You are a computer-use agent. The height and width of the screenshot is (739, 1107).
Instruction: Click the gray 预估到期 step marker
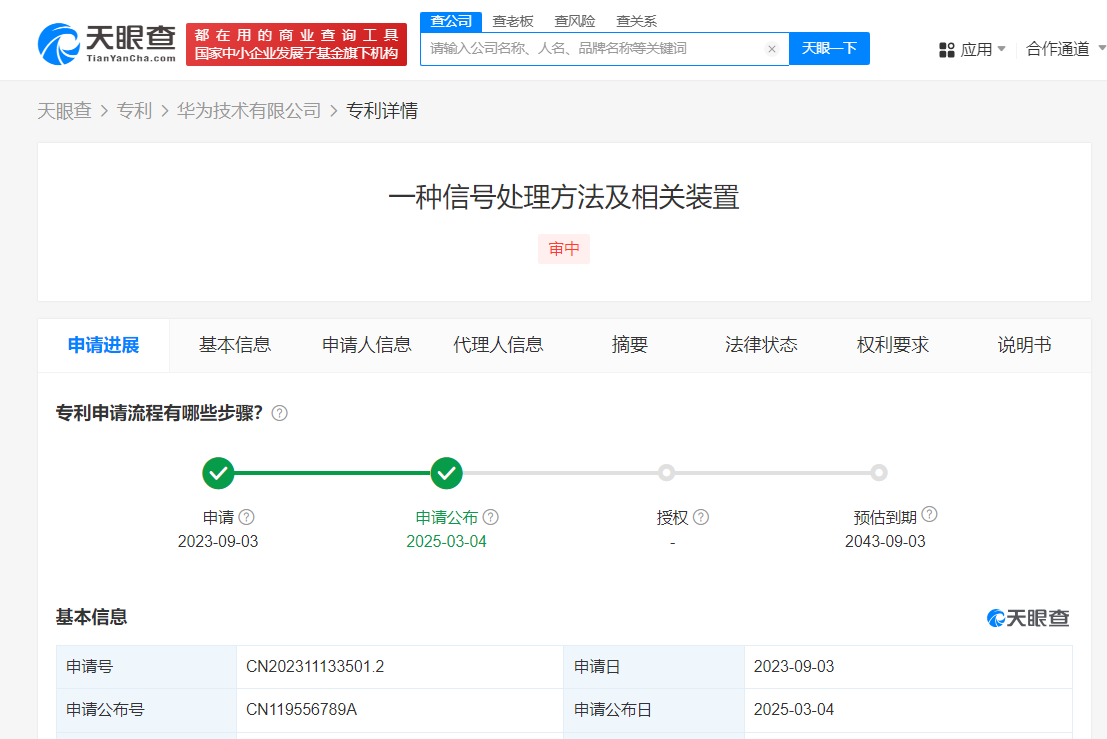(x=878, y=473)
